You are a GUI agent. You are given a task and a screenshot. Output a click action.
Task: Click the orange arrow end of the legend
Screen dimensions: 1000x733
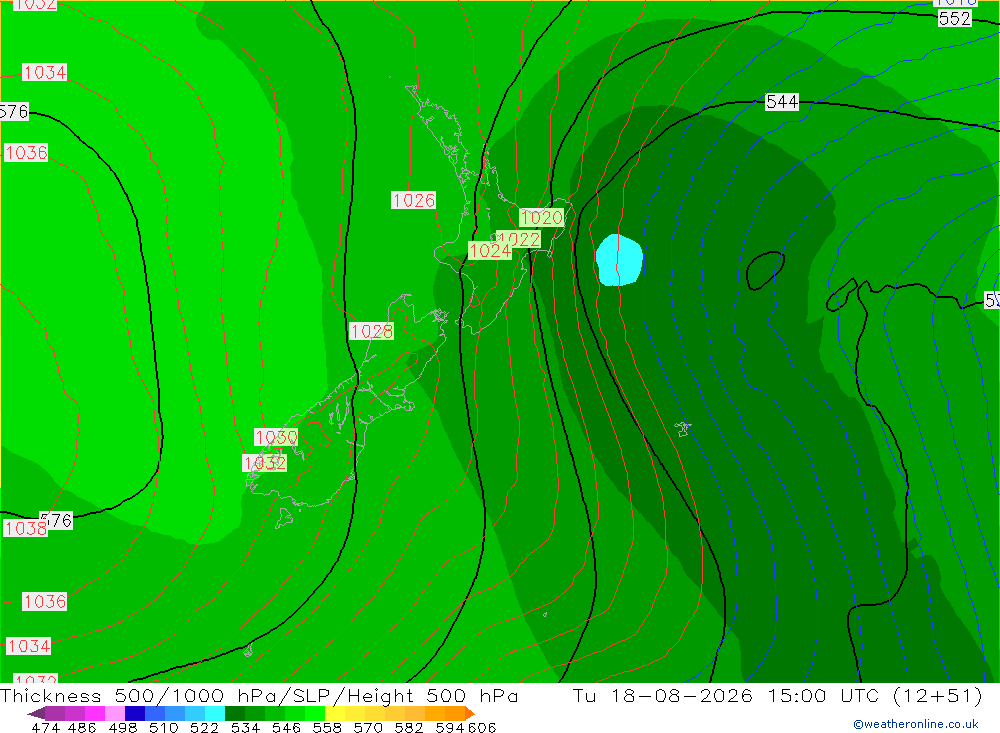tap(469, 713)
